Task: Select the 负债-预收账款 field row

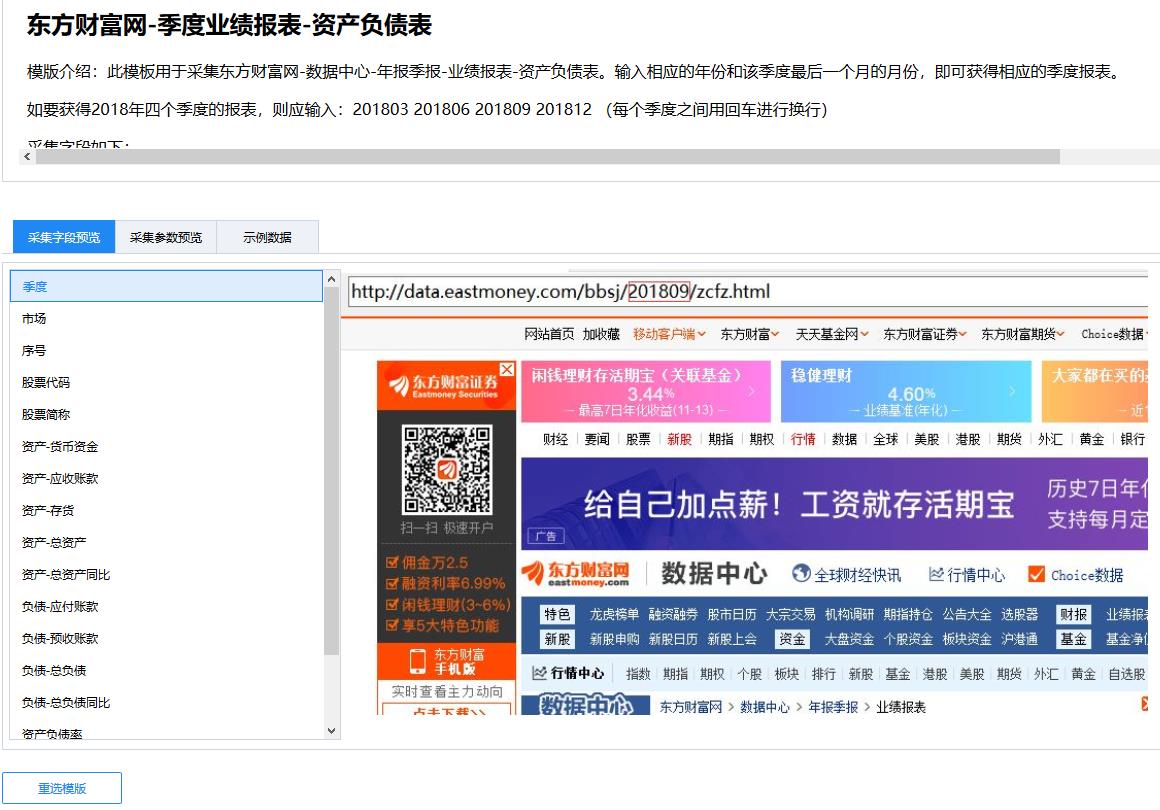Action: tap(166, 638)
